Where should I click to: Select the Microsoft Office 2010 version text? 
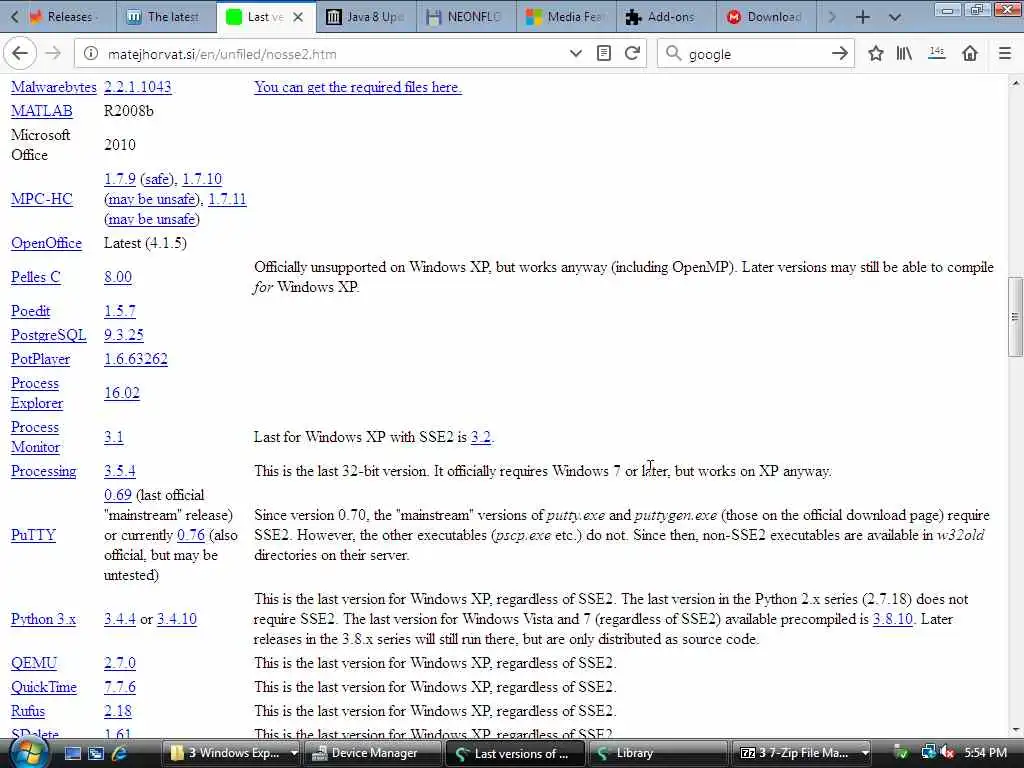(120, 145)
